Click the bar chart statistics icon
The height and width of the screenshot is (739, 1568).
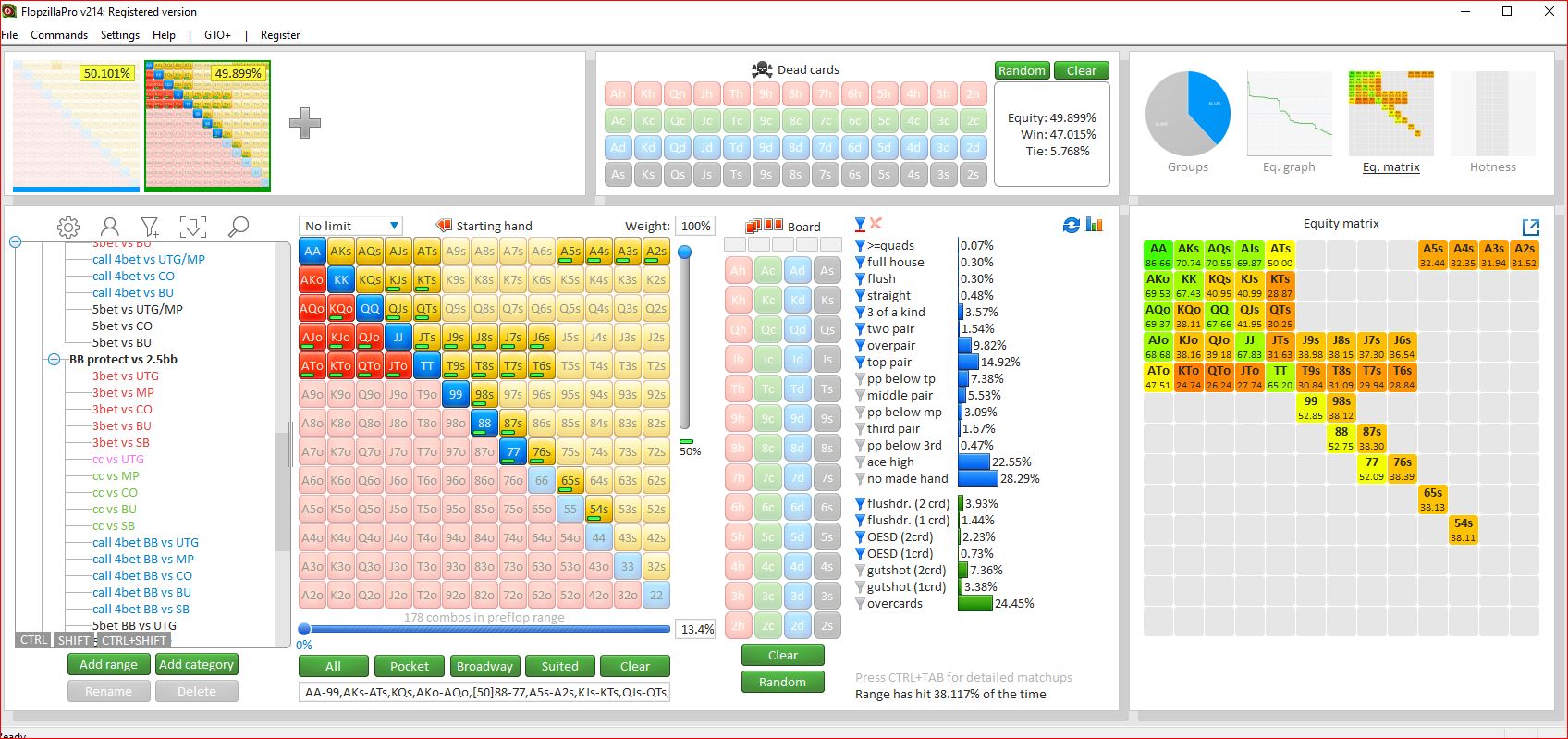pos(1095,225)
